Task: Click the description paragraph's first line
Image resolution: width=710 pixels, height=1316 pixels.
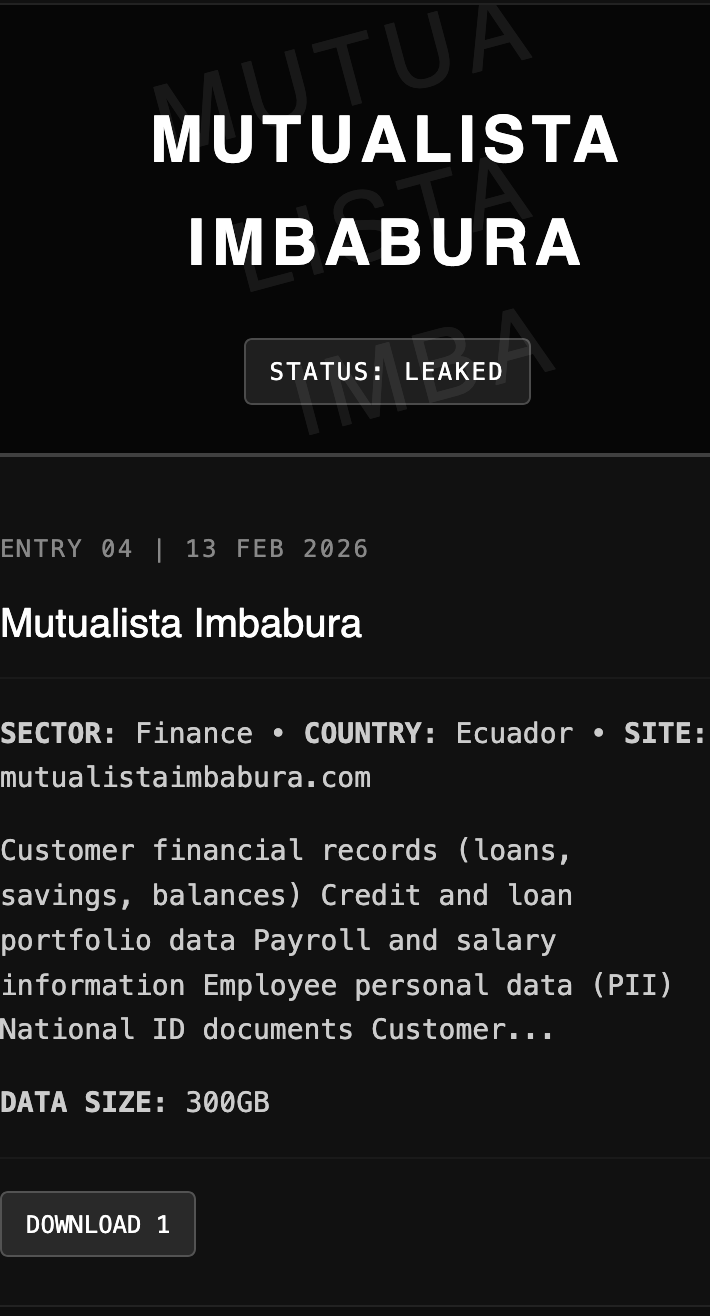Action: (x=286, y=850)
